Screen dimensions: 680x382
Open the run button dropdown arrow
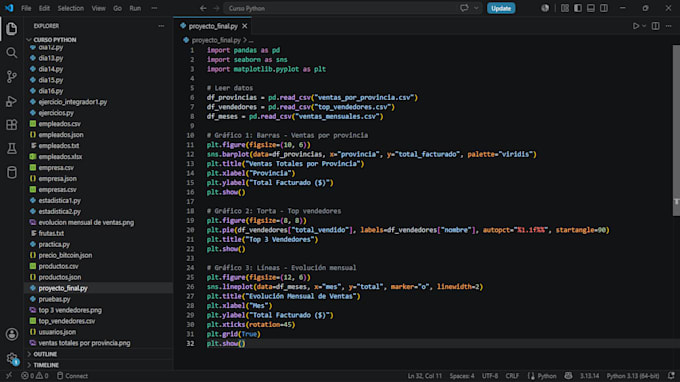click(644, 26)
